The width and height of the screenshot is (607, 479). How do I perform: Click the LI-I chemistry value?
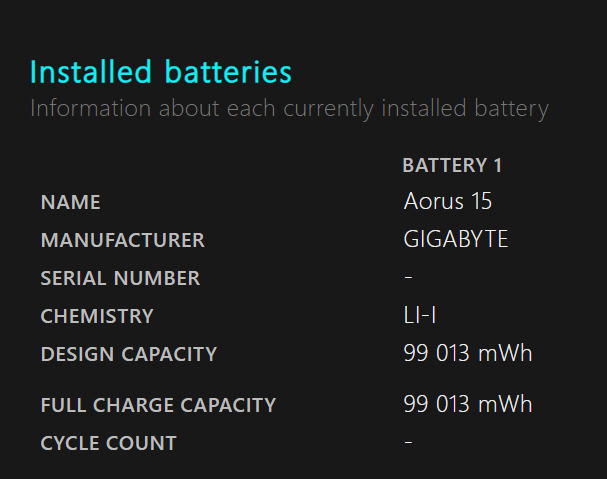(x=420, y=315)
